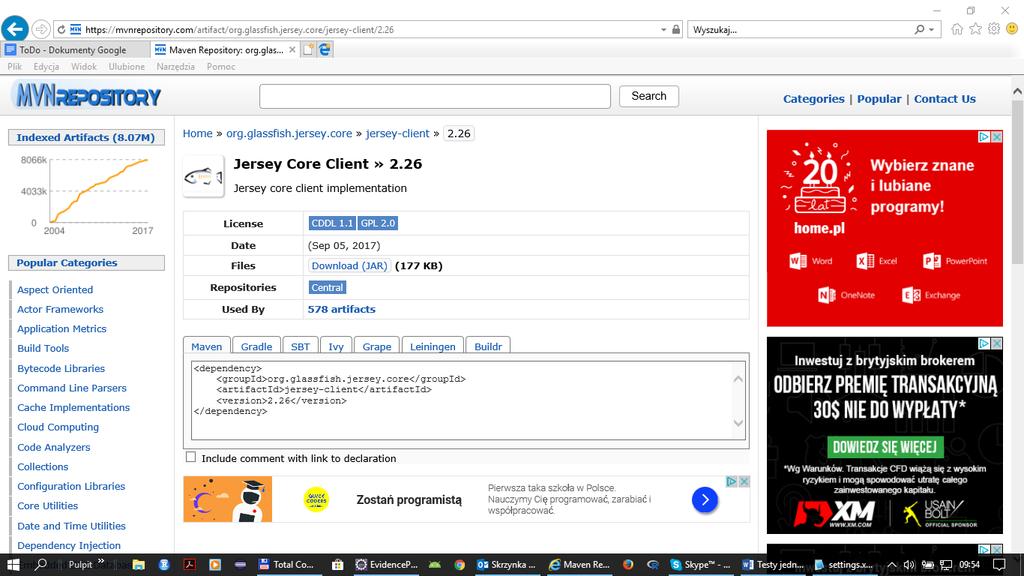Open Windows Start menu
The width and height of the screenshot is (1024, 576).
[x=12, y=564]
